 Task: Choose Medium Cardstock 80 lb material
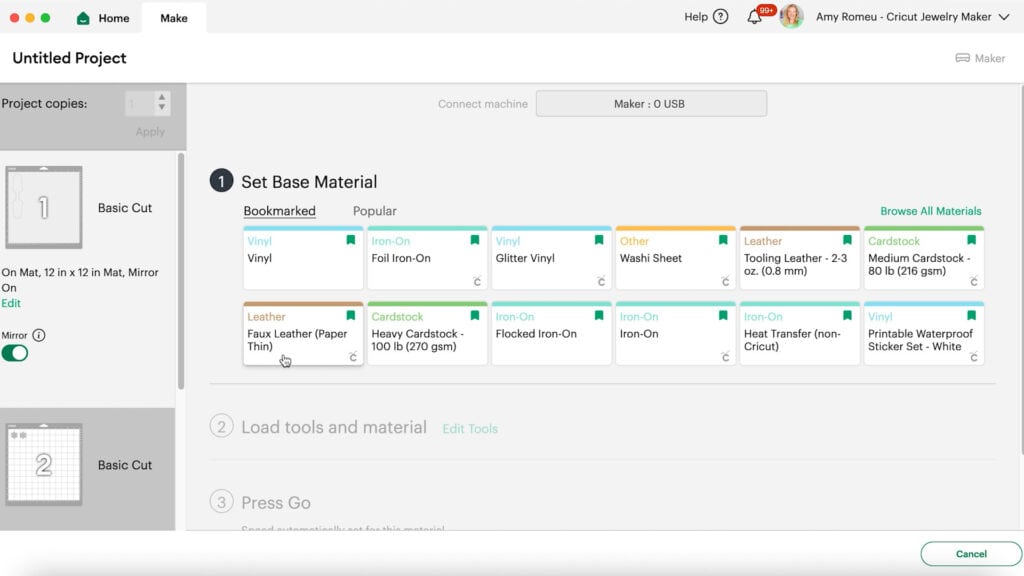(923, 258)
